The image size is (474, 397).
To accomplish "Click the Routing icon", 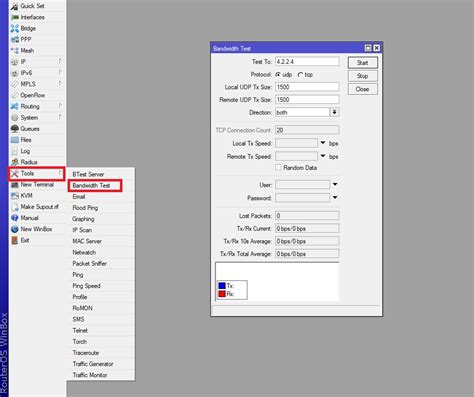I will pos(15,106).
